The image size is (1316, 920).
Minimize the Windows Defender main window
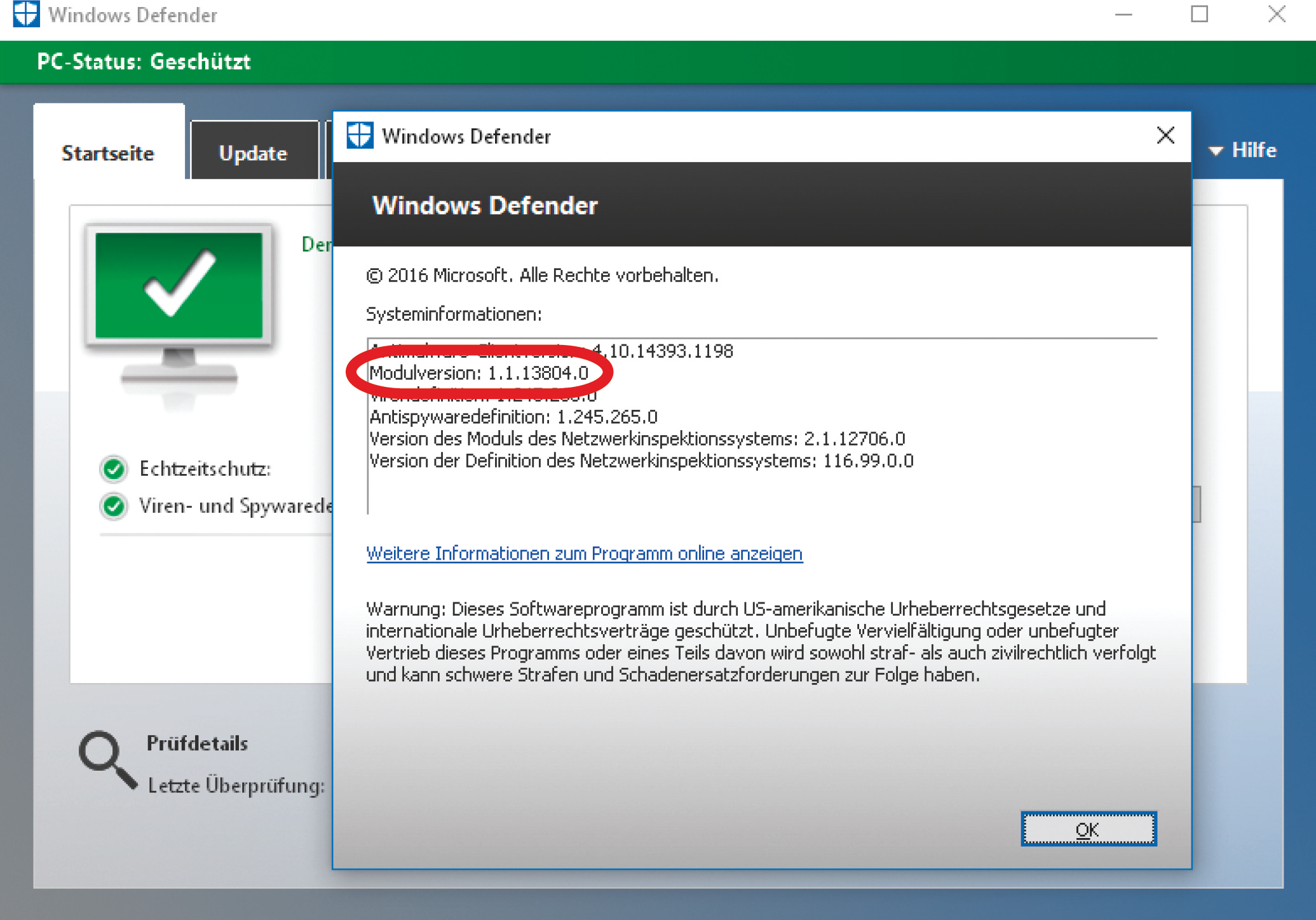pyautogui.click(x=1123, y=14)
